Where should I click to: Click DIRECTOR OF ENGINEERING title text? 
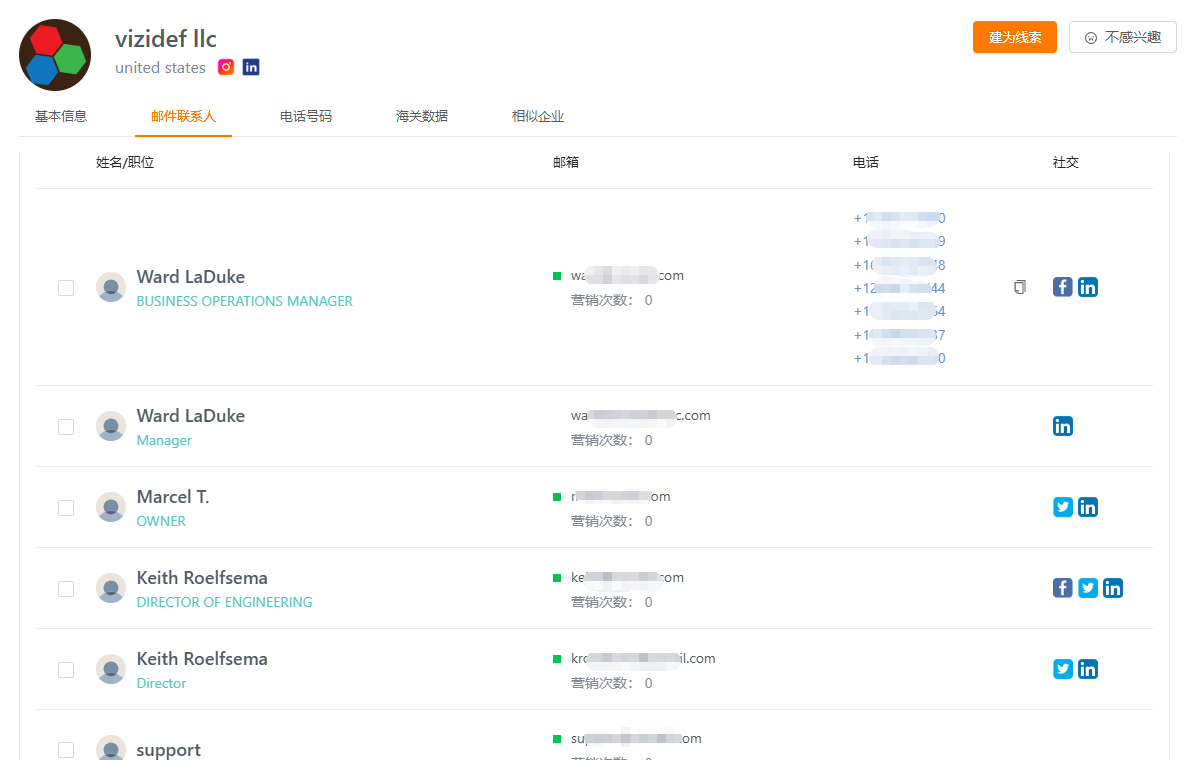[x=224, y=602]
